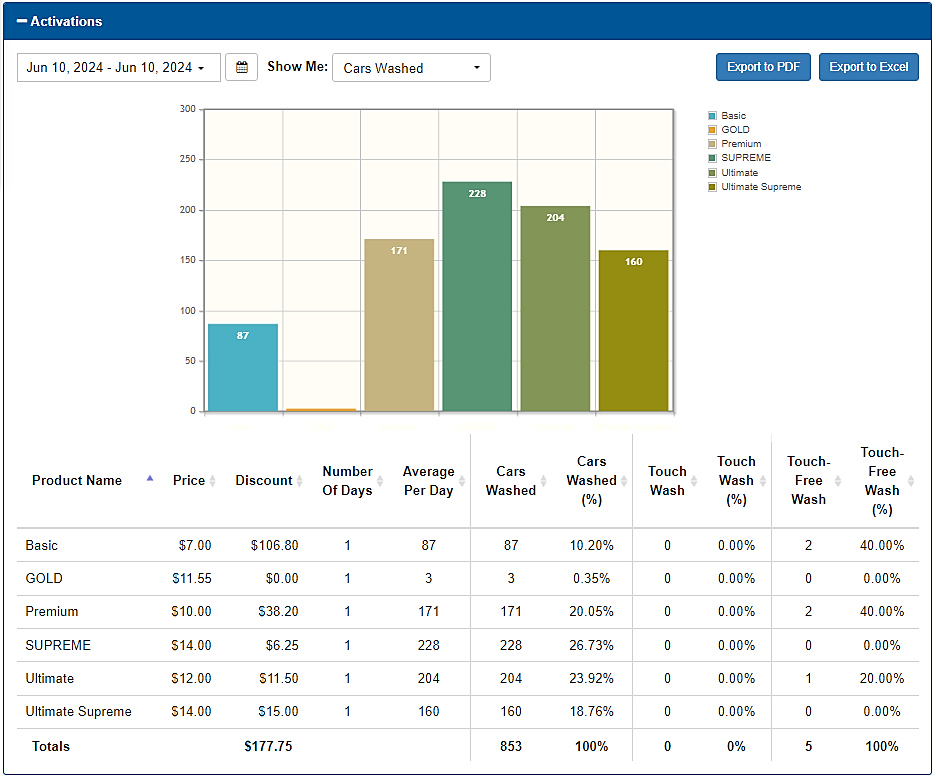This screenshot has height=780, width=936.
Task: Sort by Cars Washed column arrows
Action: (x=543, y=481)
